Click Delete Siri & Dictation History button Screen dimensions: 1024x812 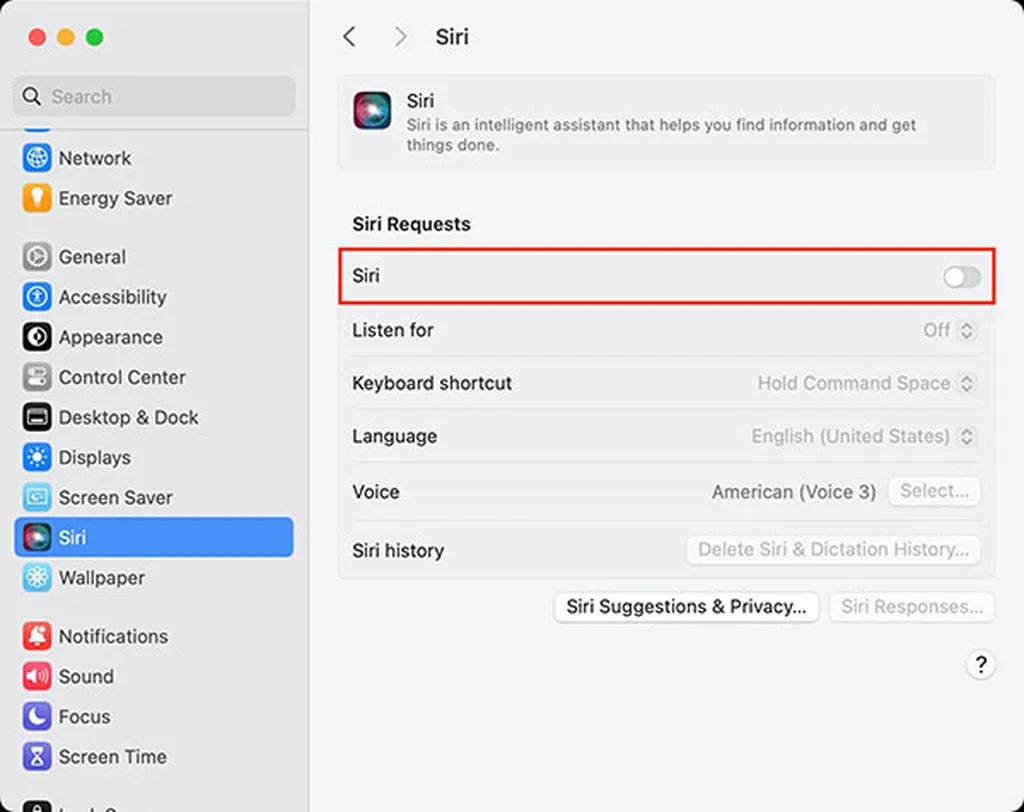833,549
